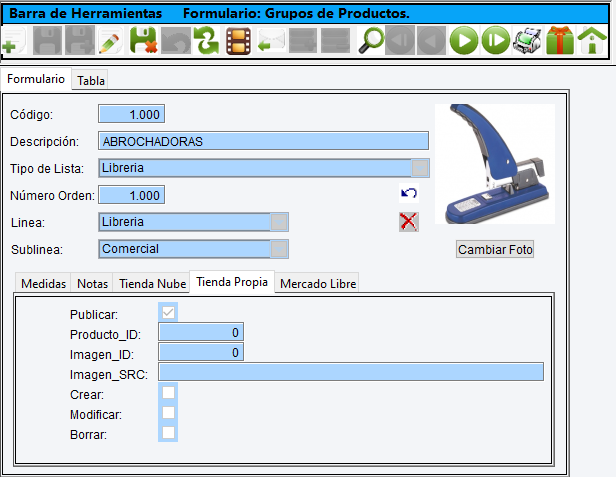Click the gift box icon
This screenshot has width=616, height=477.
[560, 40]
